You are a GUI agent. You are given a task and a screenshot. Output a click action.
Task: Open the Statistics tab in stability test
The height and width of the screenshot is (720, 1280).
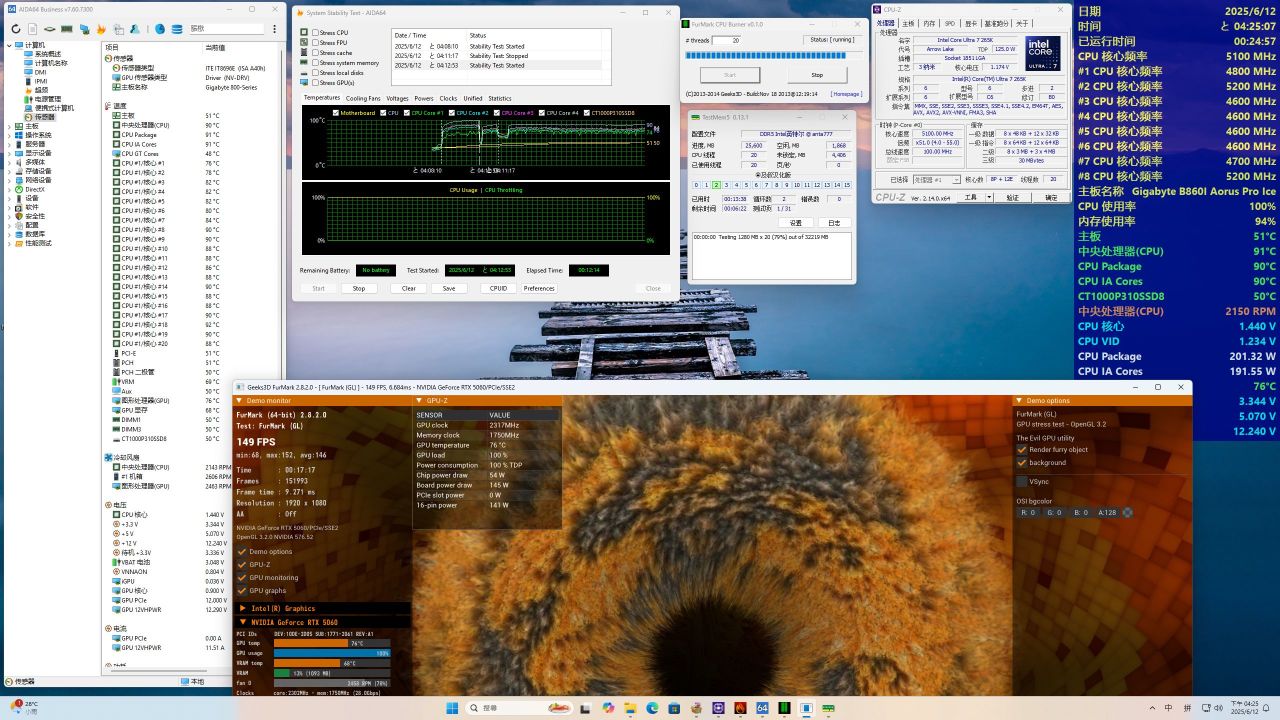click(x=499, y=98)
